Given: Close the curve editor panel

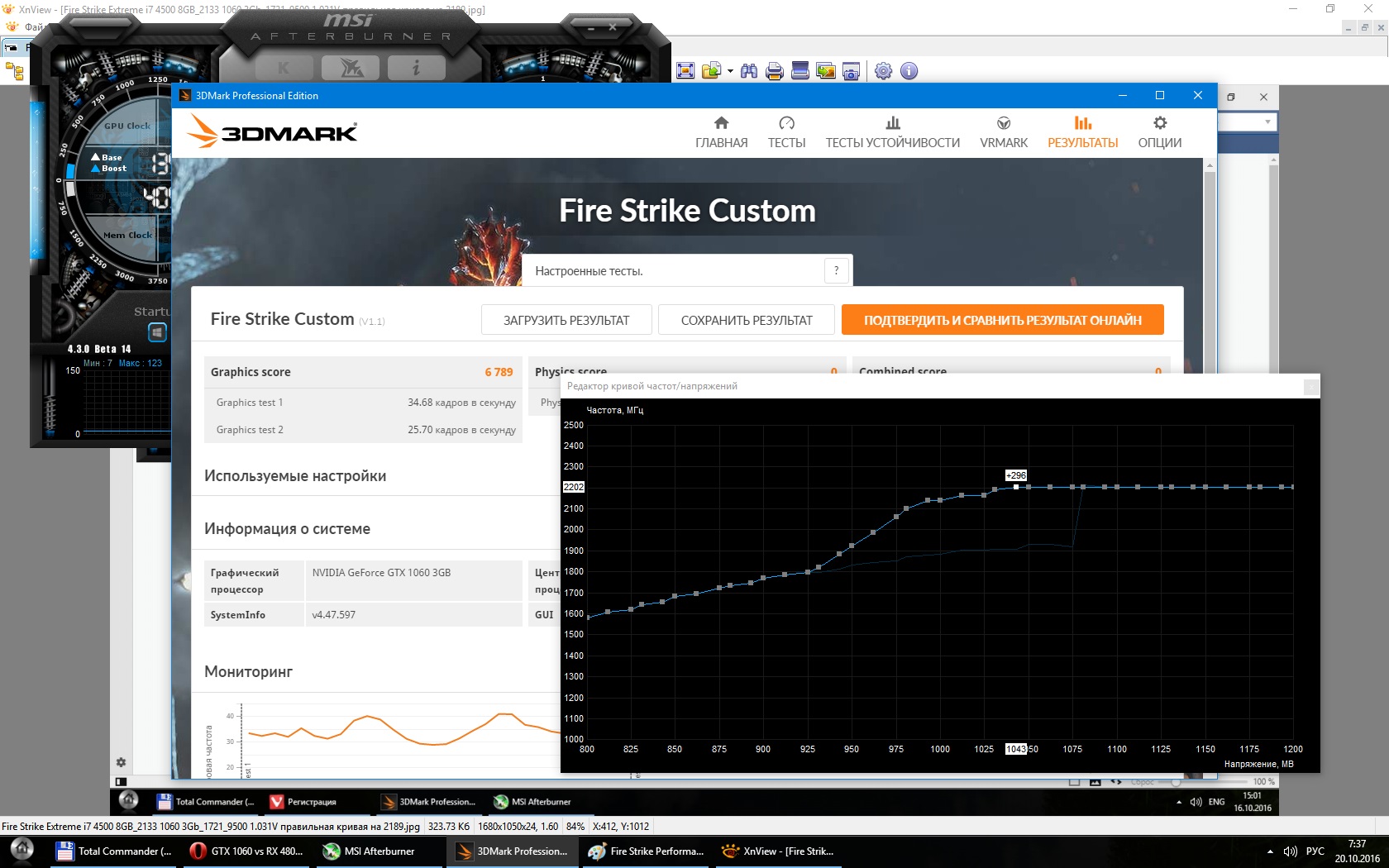Looking at the screenshot, I should pos(1310,386).
